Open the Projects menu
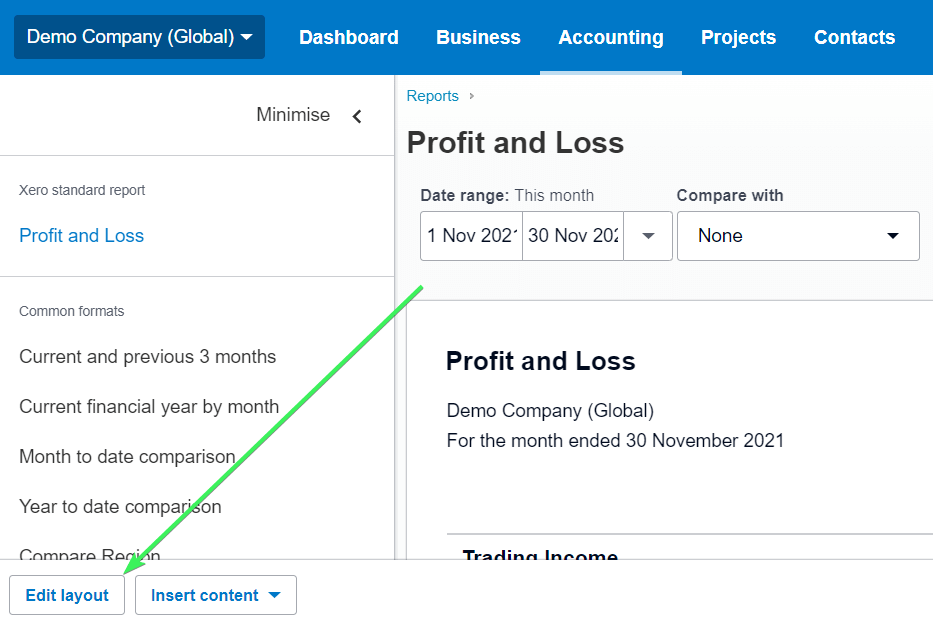 738,37
